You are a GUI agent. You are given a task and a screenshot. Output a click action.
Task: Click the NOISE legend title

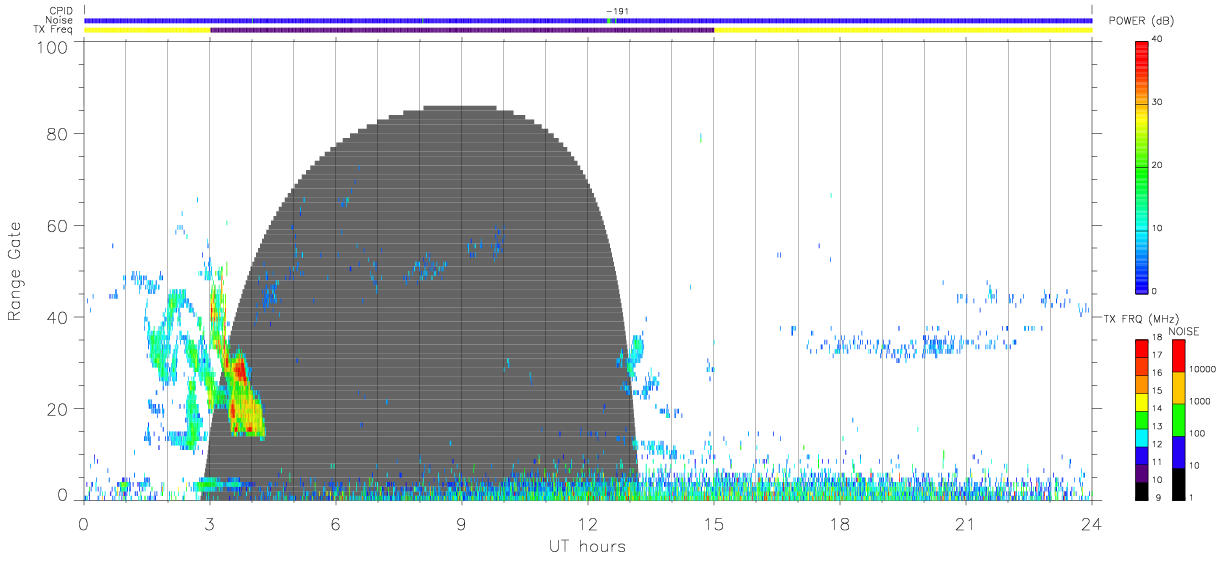point(1183,331)
